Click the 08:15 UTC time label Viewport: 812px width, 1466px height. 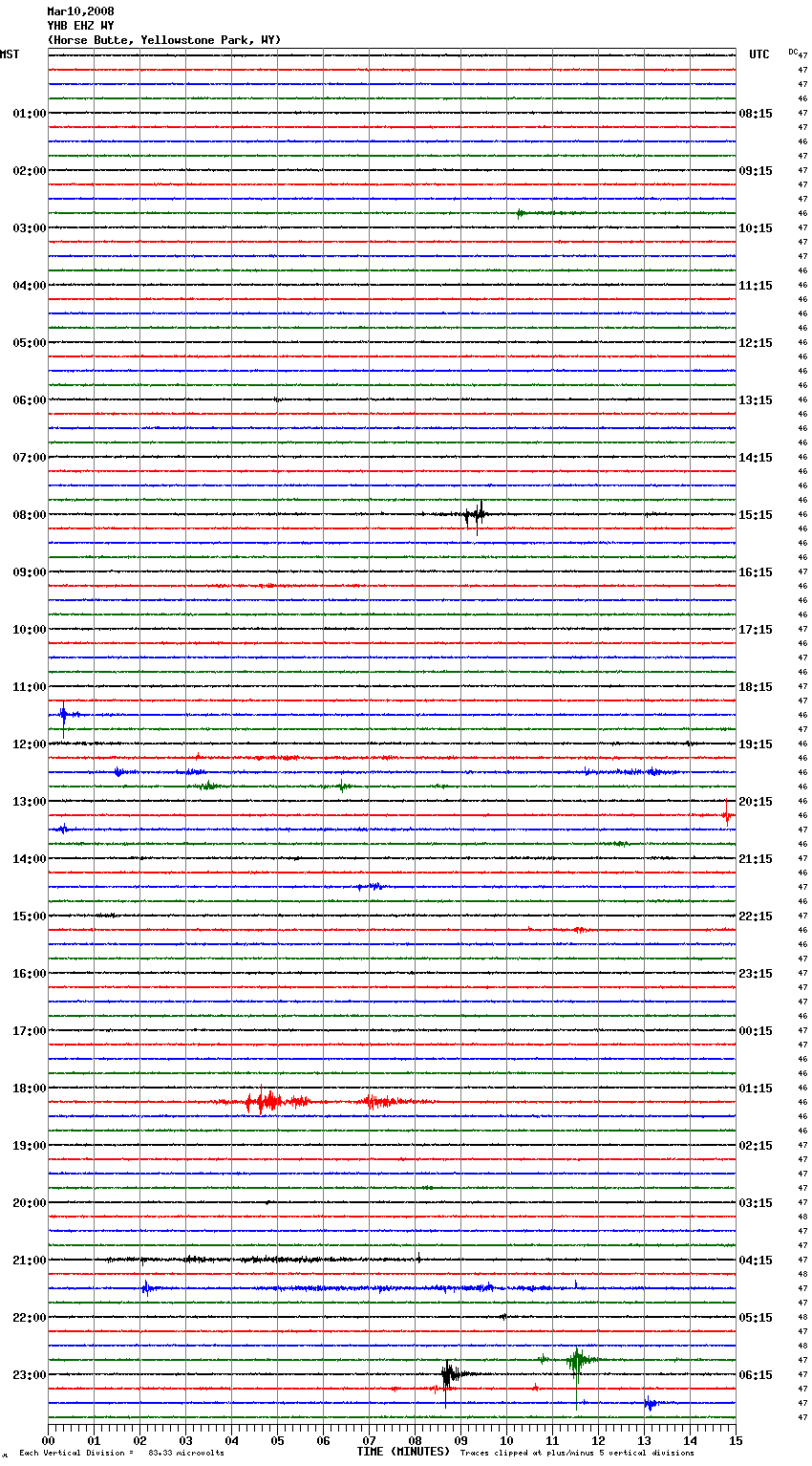tap(756, 114)
